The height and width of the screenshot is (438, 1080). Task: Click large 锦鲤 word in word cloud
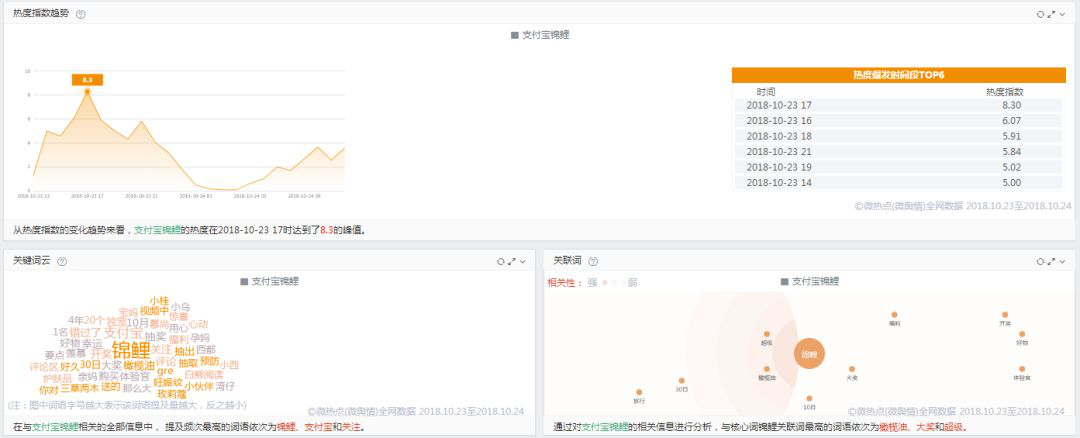point(131,349)
